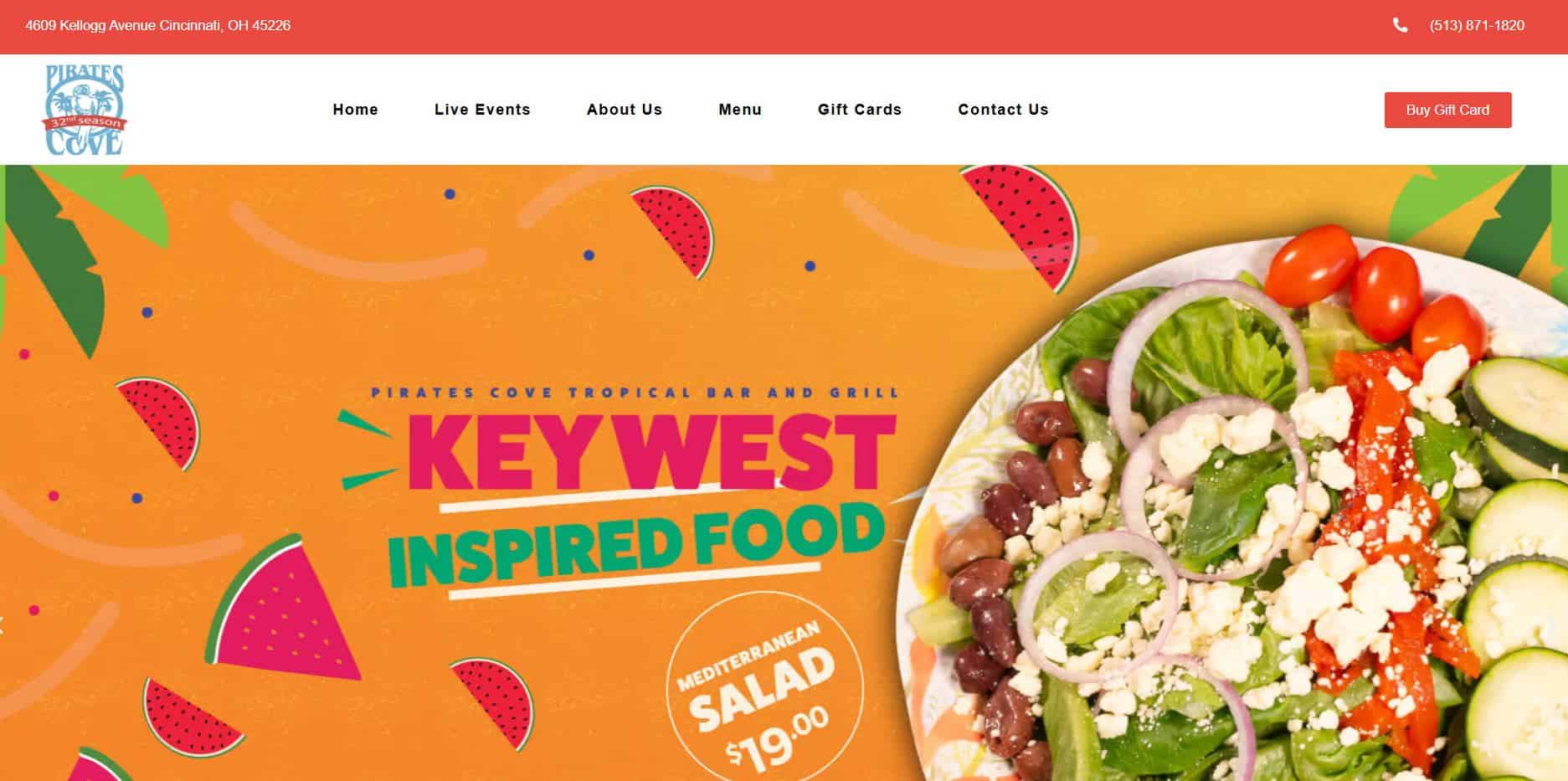The width and height of the screenshot is (1568, 781).
Task: Click the Pirates Cove logo
Action: click(84, 110)
